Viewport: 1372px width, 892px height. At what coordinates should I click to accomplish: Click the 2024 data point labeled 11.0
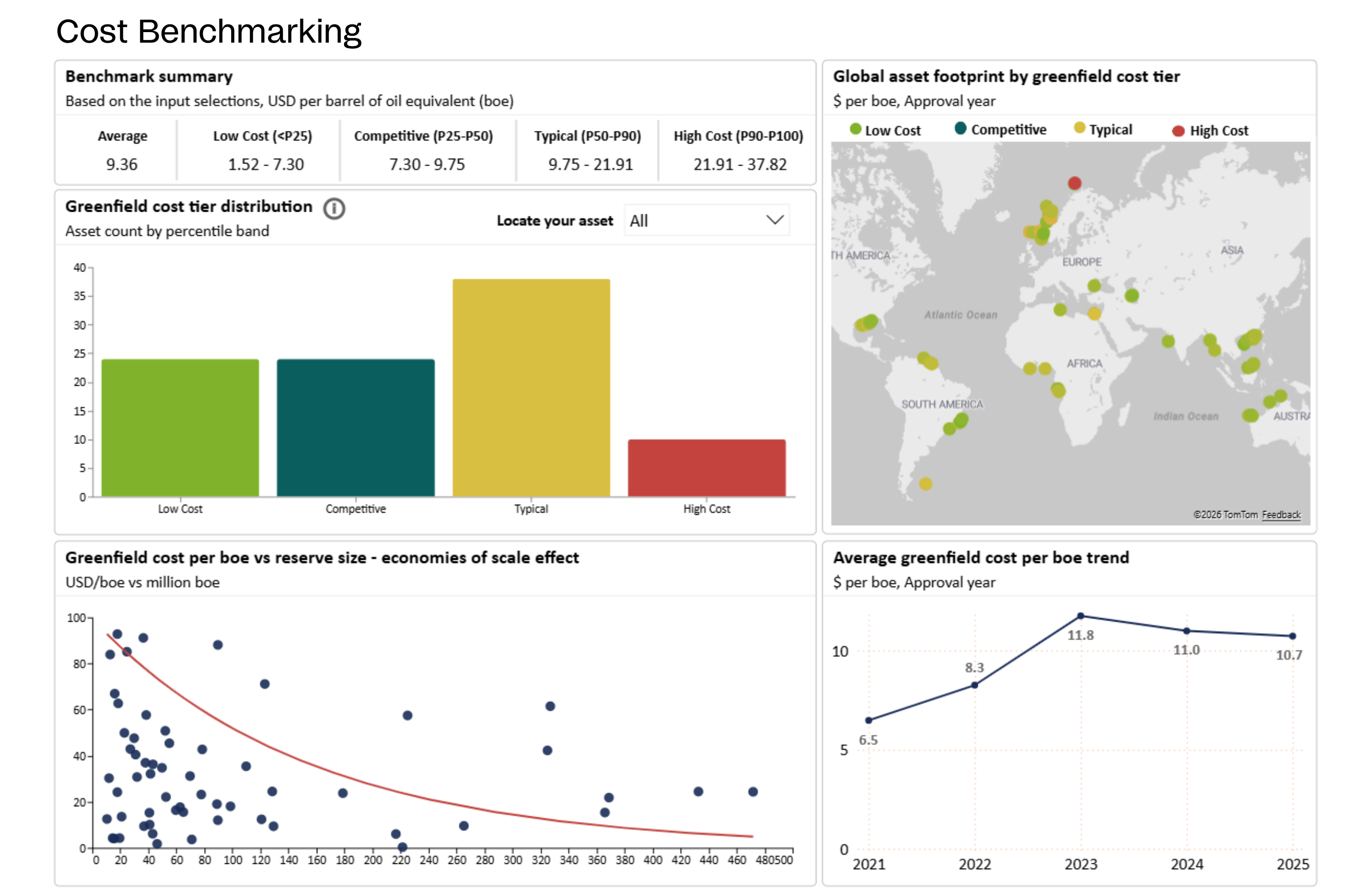pyautogui.click(x=1186, y=631)
